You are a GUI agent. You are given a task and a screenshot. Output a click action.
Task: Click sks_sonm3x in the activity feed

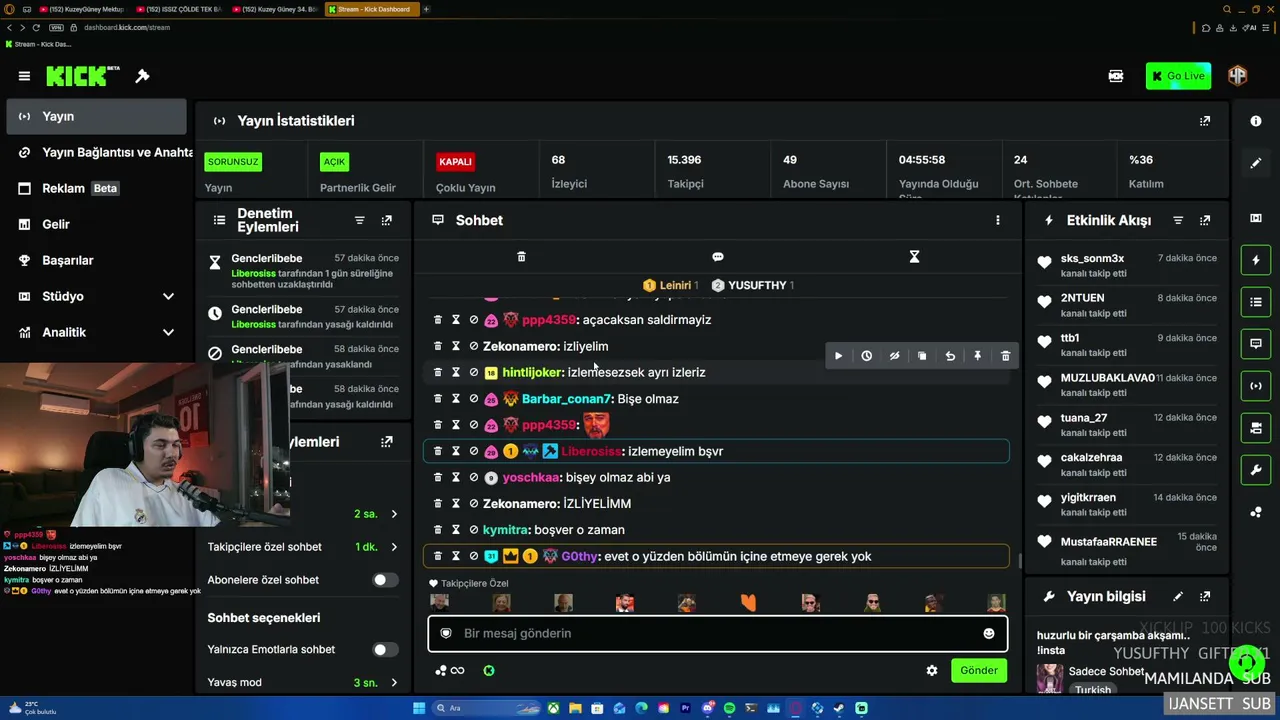(x=1092, y=259)
